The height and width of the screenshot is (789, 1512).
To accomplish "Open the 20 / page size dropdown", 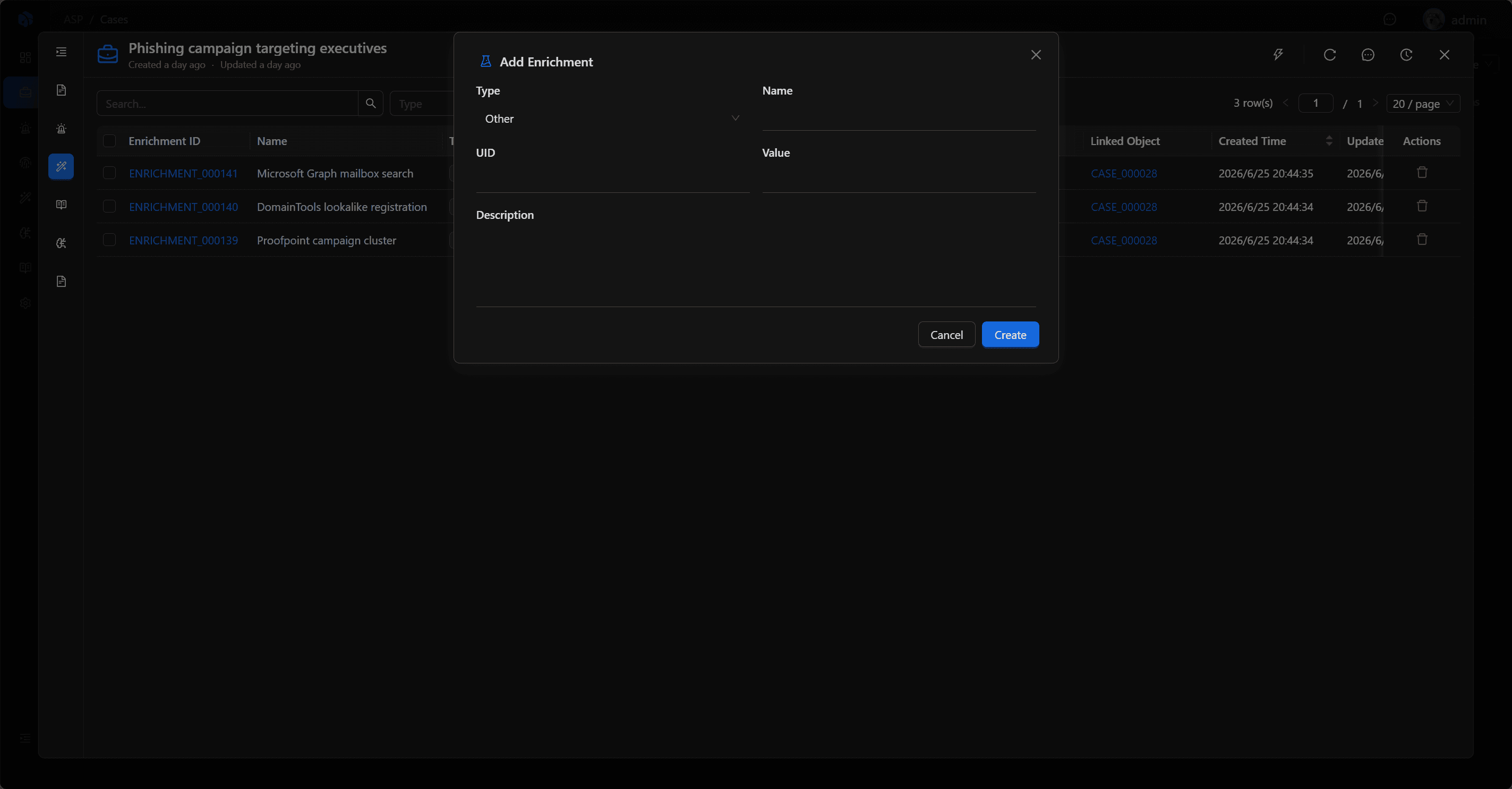I will (1423, 103).
